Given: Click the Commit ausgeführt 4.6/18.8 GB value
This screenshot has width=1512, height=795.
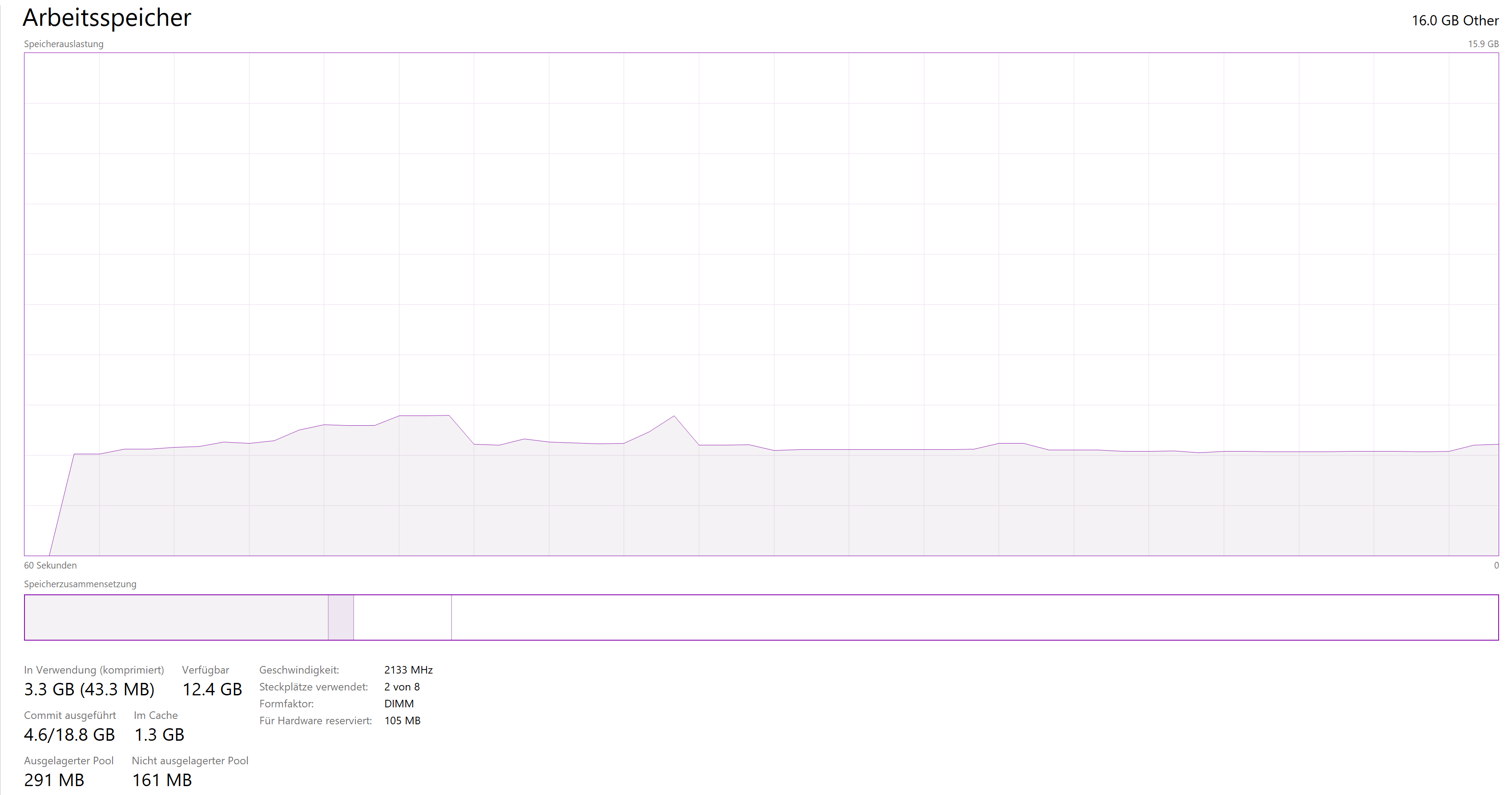Looking at the screenshot, I should (x=69, y=734).
